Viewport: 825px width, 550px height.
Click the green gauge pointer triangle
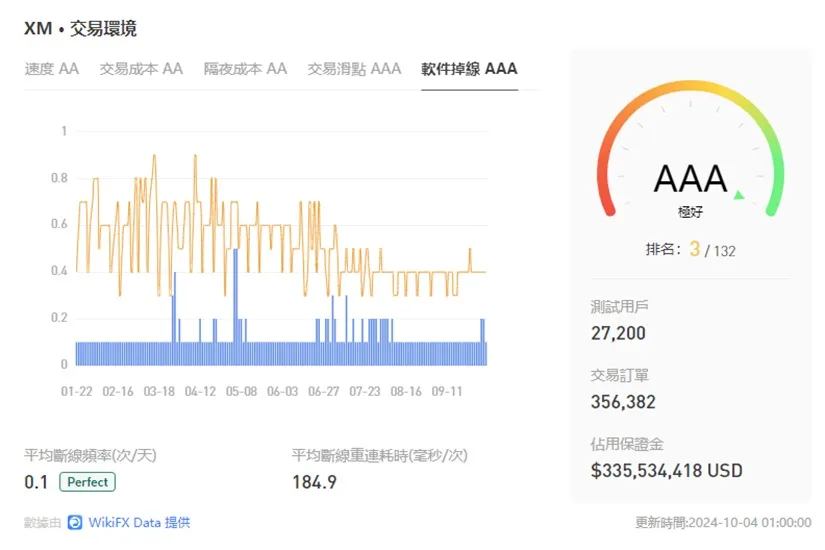pyautogui.click(x=739, y=195)
